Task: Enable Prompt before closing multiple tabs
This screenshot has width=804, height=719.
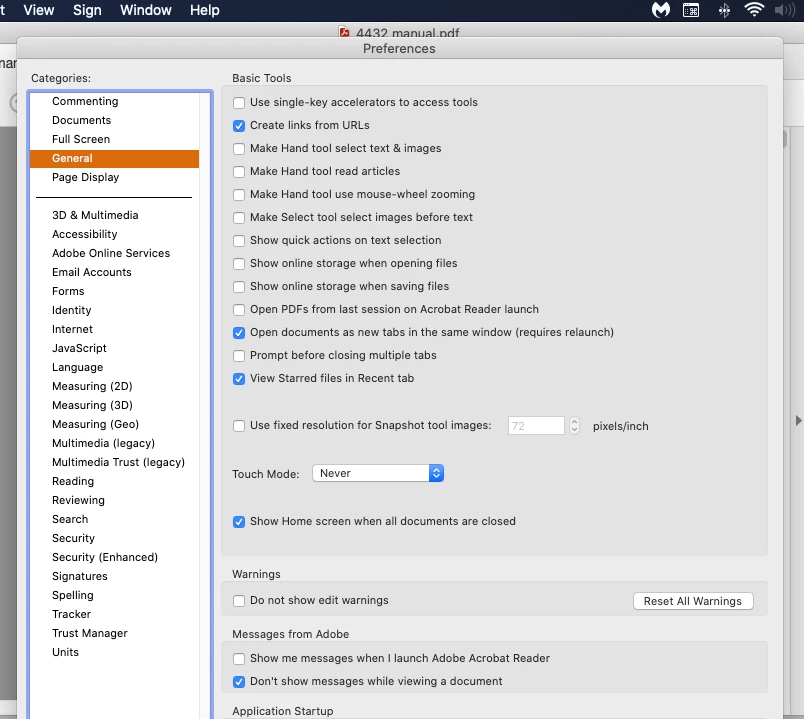Action: click(x=239, y=356)
